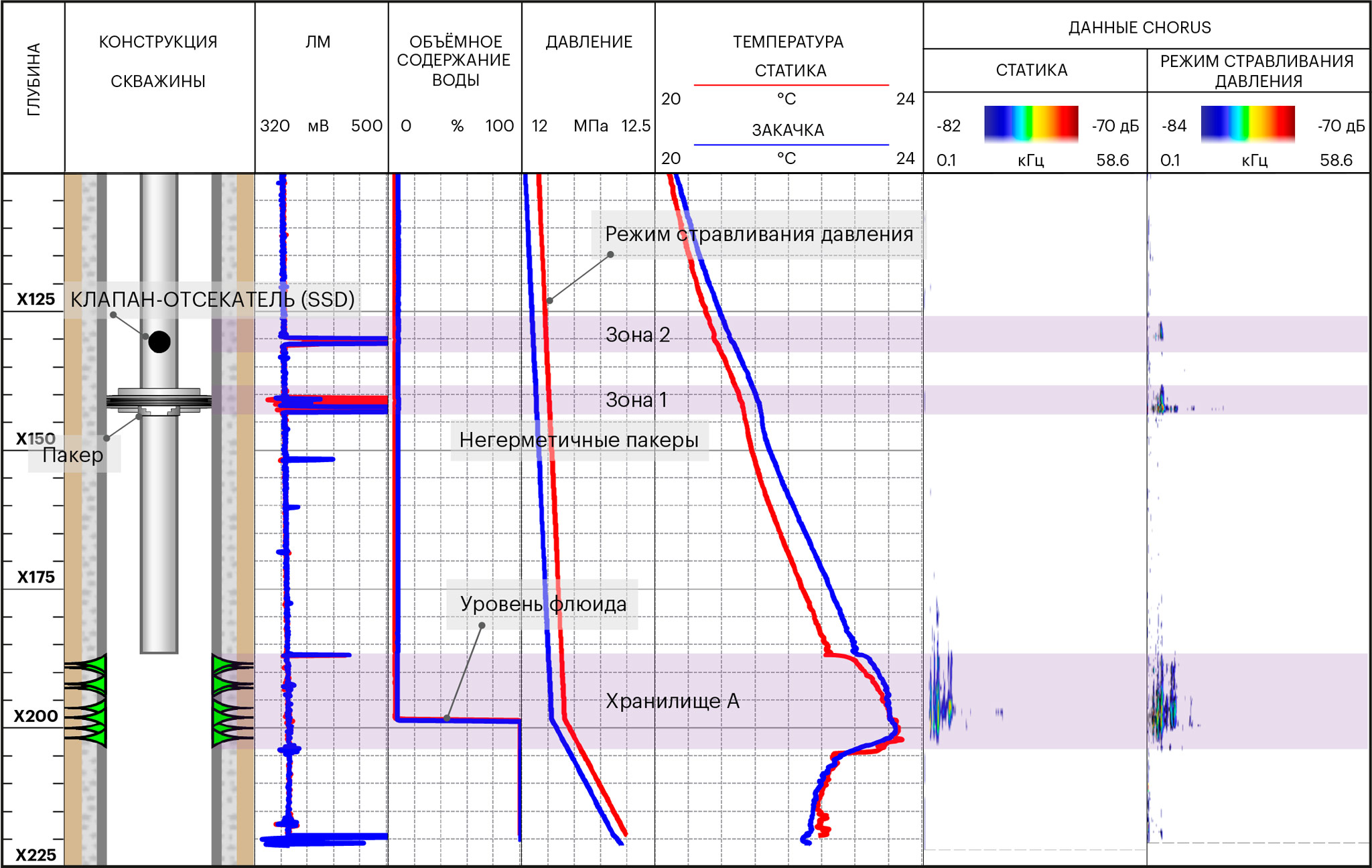Screen dimensions: 1372x868
Task: Click the 'Уровень флюида' annotation
Action: pos(543,604)
